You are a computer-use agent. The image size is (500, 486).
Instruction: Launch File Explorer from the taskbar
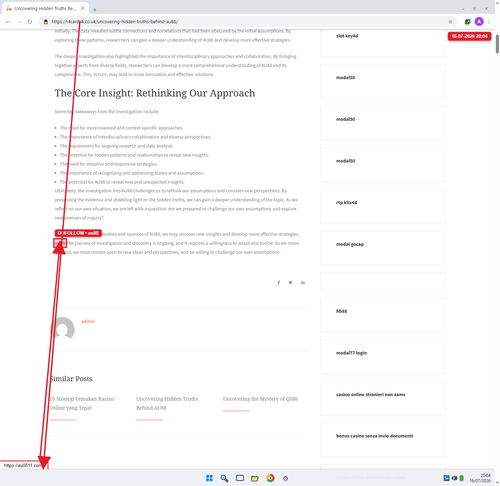click(255, 478)
